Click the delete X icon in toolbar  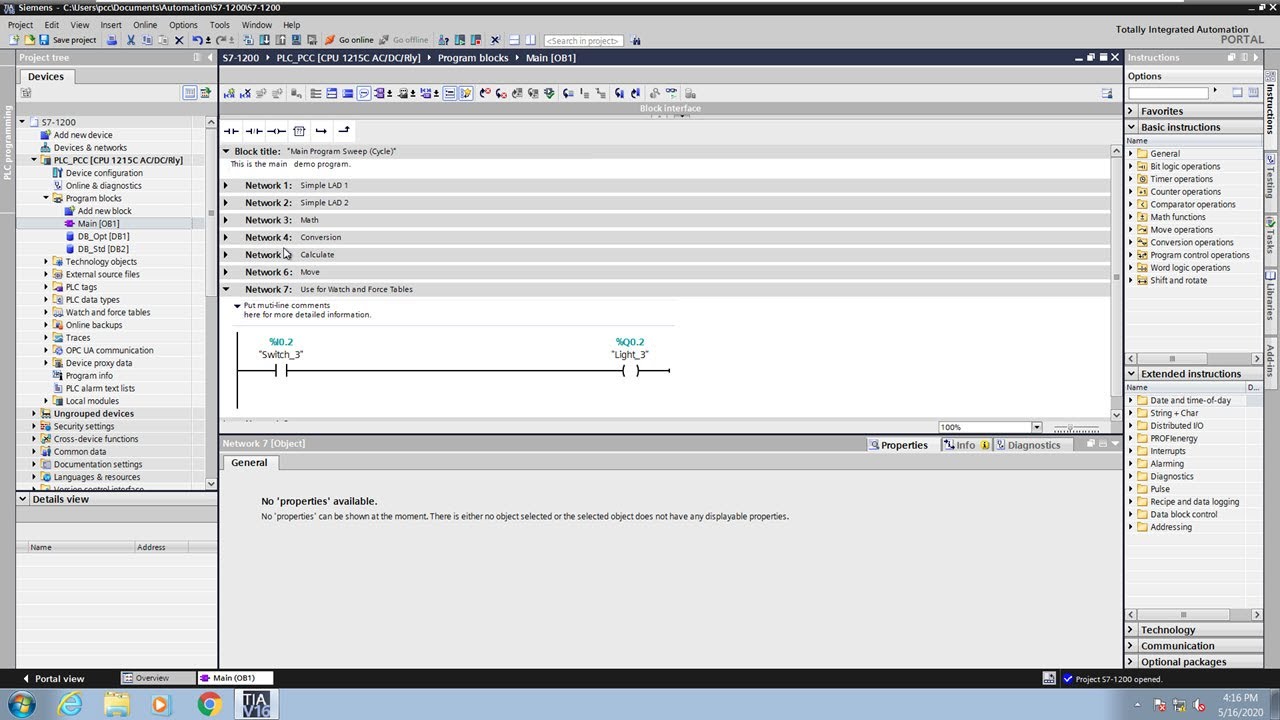(x=179, y=40)
